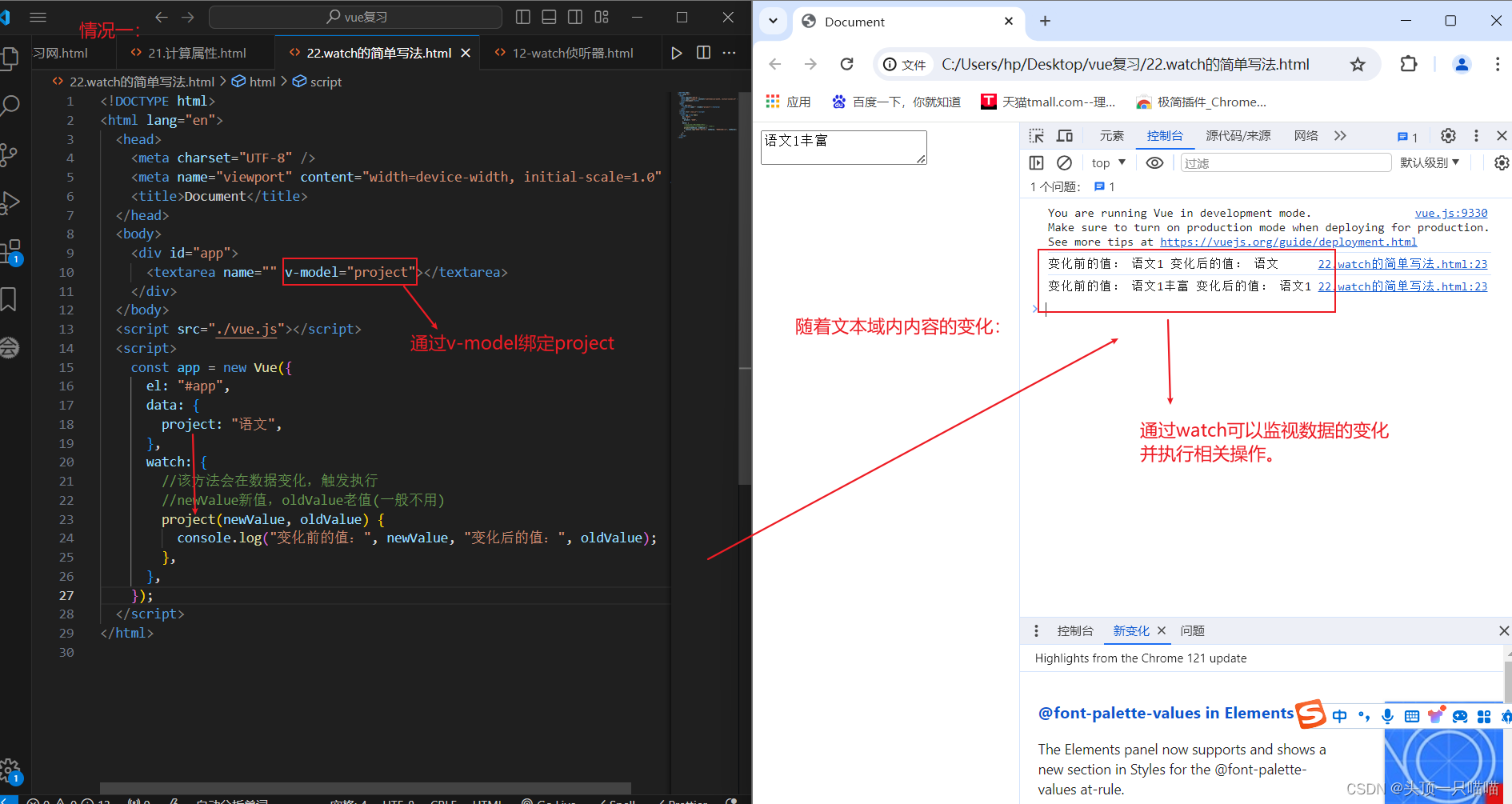Open VS Code hamburger menu
Screen dimensions: 1512x804
click(x=38, y=17)
